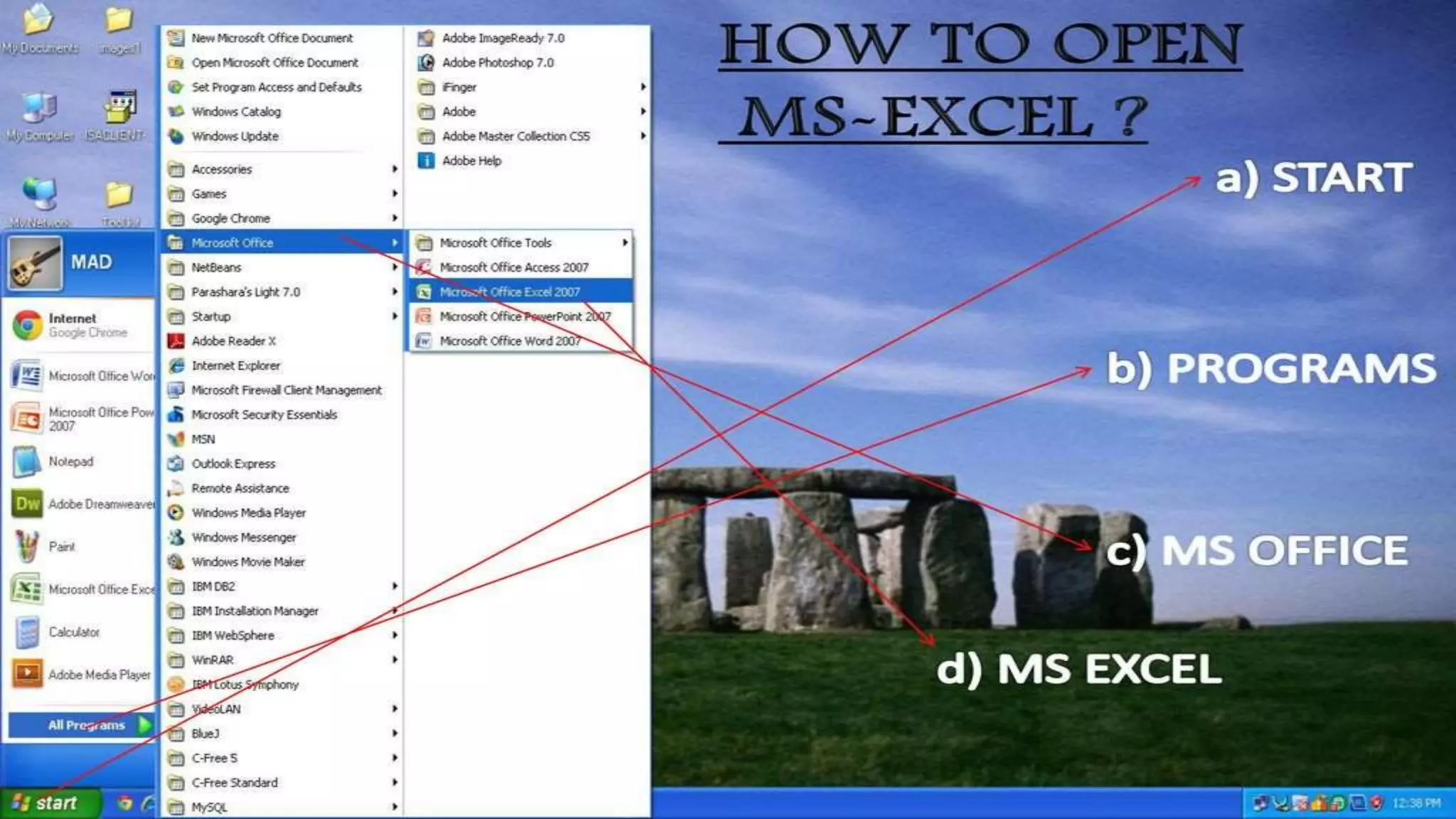Image resolution: width=1456 pixels, height=819 pixels.
Task: Expand the Adobe Master Collection CS5 folder
Action: tap(515, 136)
